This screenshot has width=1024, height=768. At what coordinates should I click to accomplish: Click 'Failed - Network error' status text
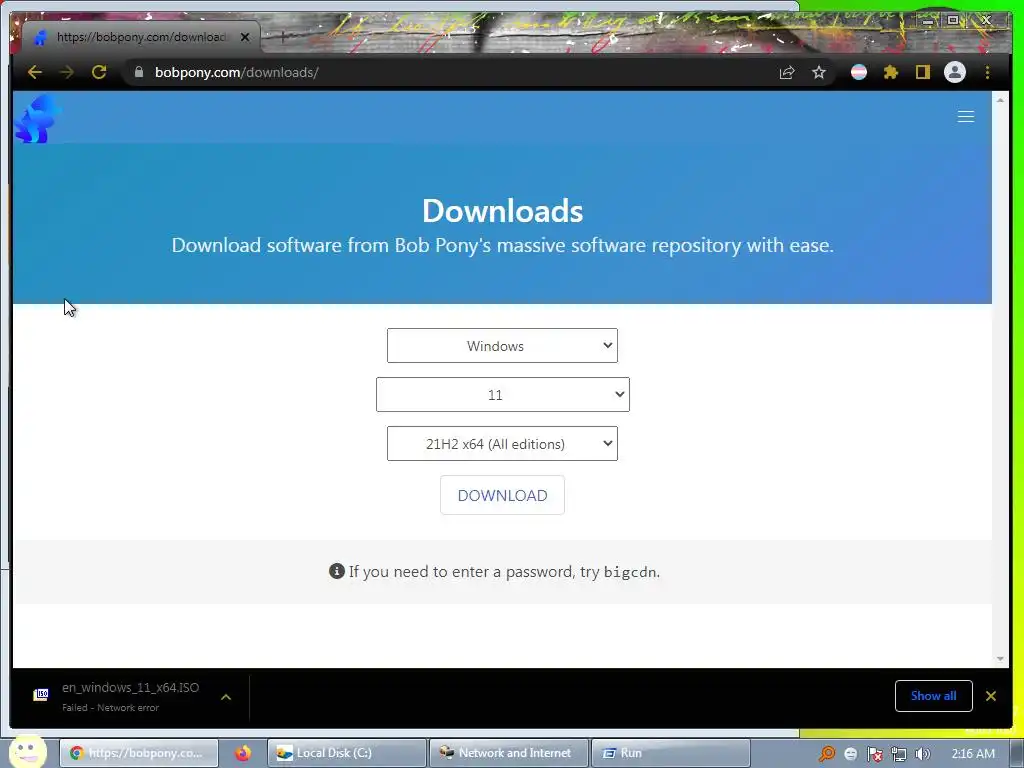[110, 707]
